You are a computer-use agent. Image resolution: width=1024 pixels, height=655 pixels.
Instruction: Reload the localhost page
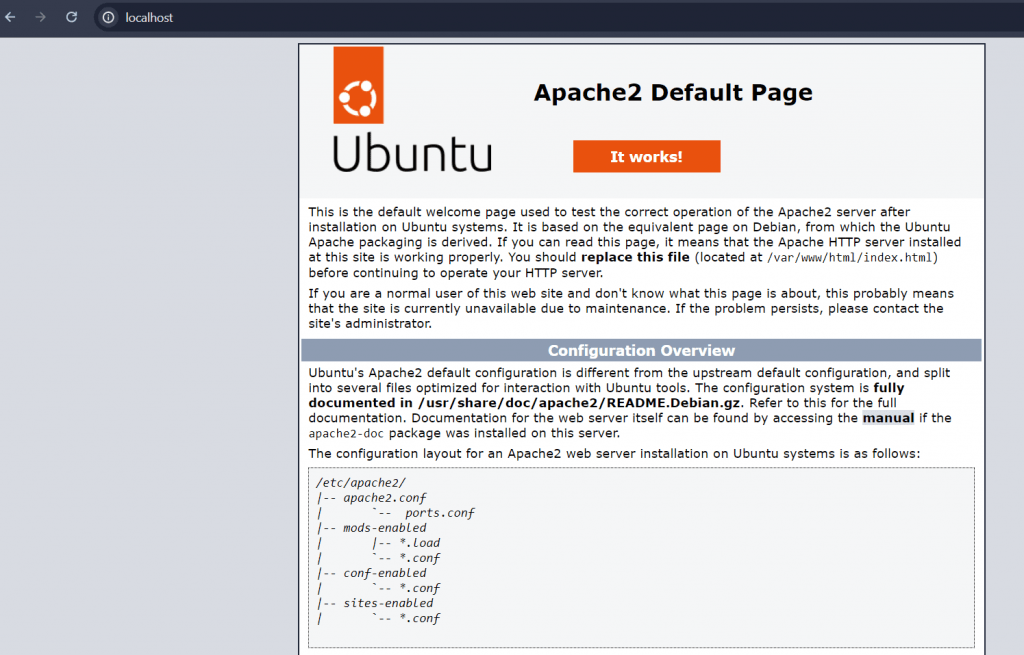click(x=71, y=17)
